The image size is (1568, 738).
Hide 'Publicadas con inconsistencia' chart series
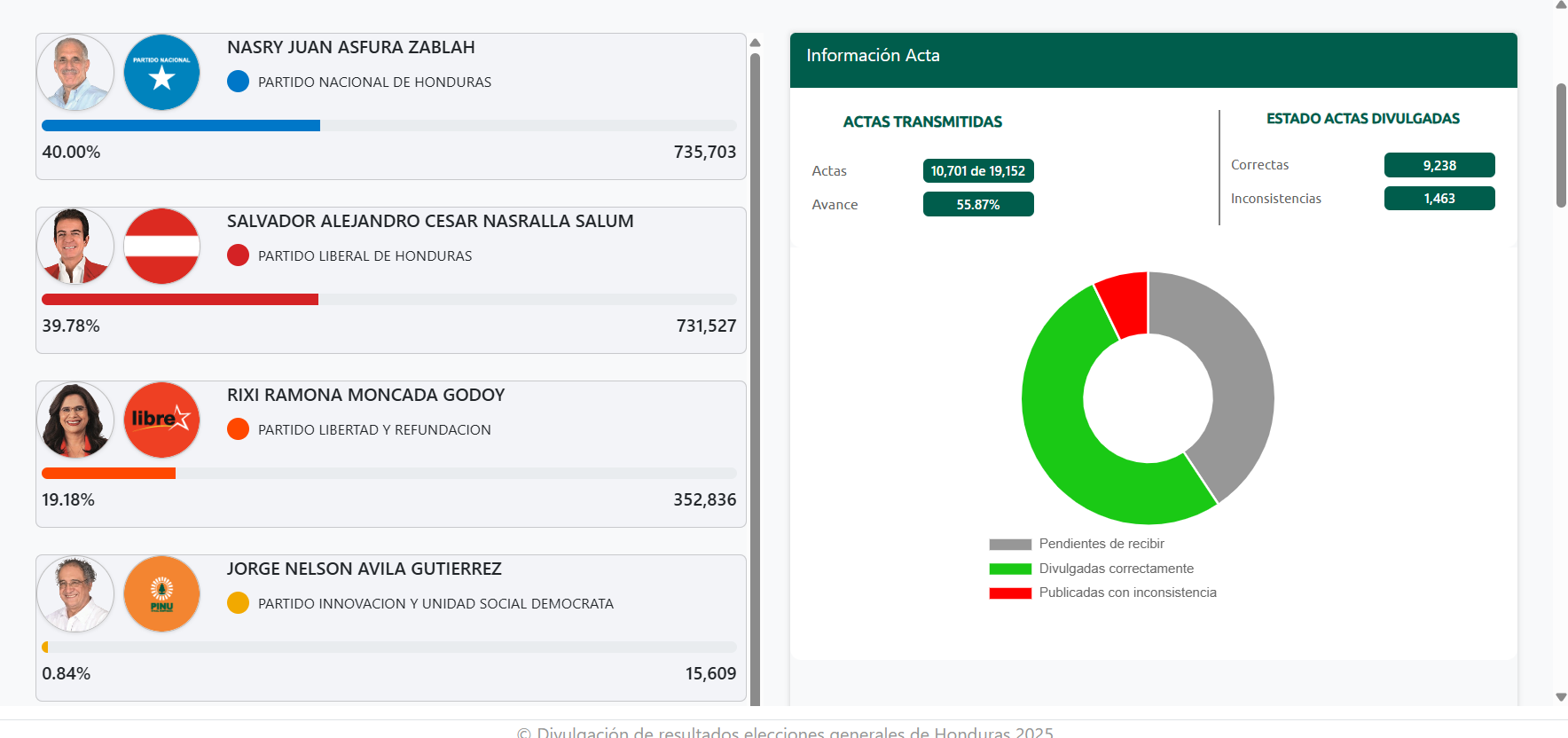tap(1127, 593)
